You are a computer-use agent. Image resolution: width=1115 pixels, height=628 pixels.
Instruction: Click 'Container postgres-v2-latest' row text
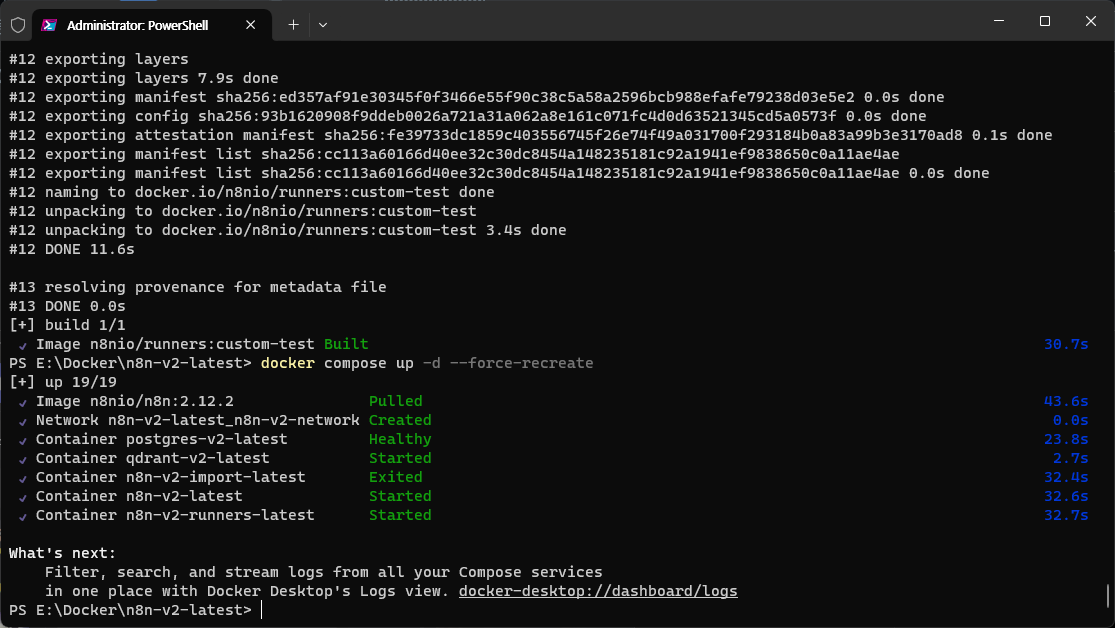(161, 440)
